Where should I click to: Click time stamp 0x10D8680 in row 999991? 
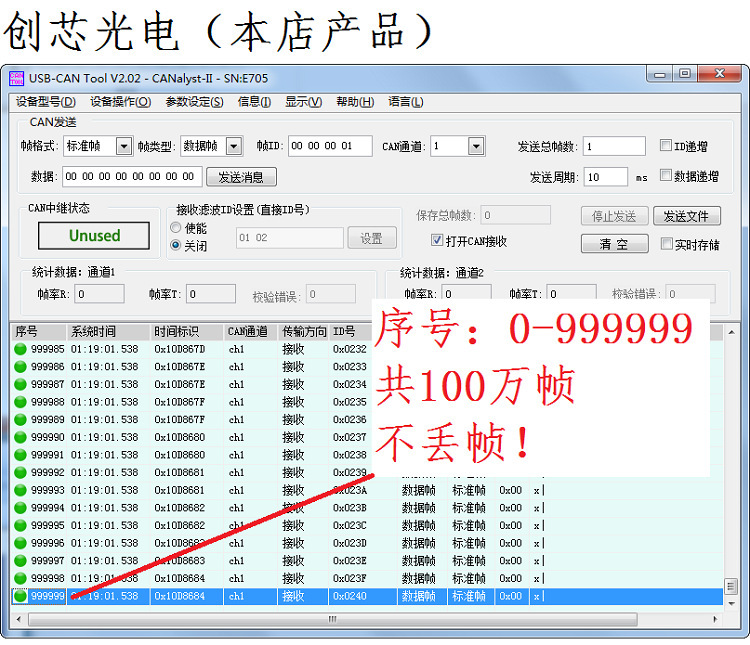(x=179, y=455)
